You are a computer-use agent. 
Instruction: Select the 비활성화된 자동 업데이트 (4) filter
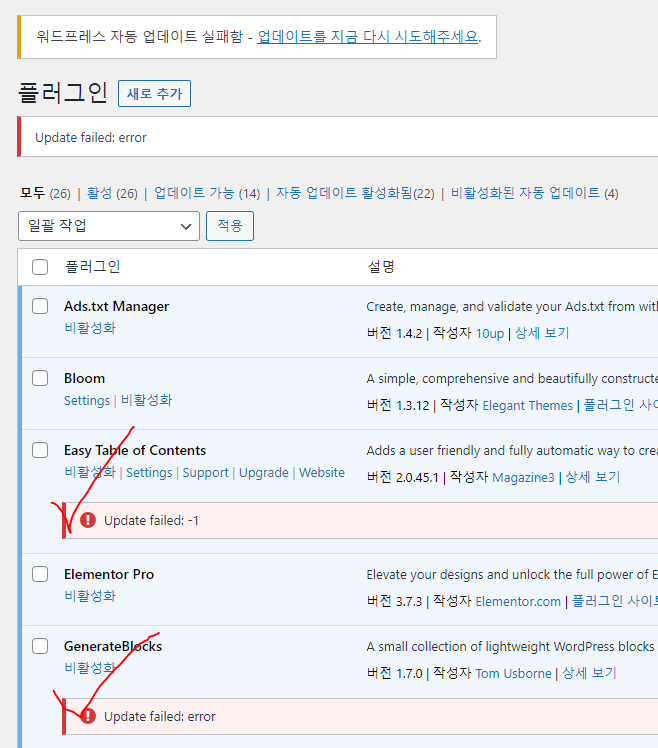point(534,193)
